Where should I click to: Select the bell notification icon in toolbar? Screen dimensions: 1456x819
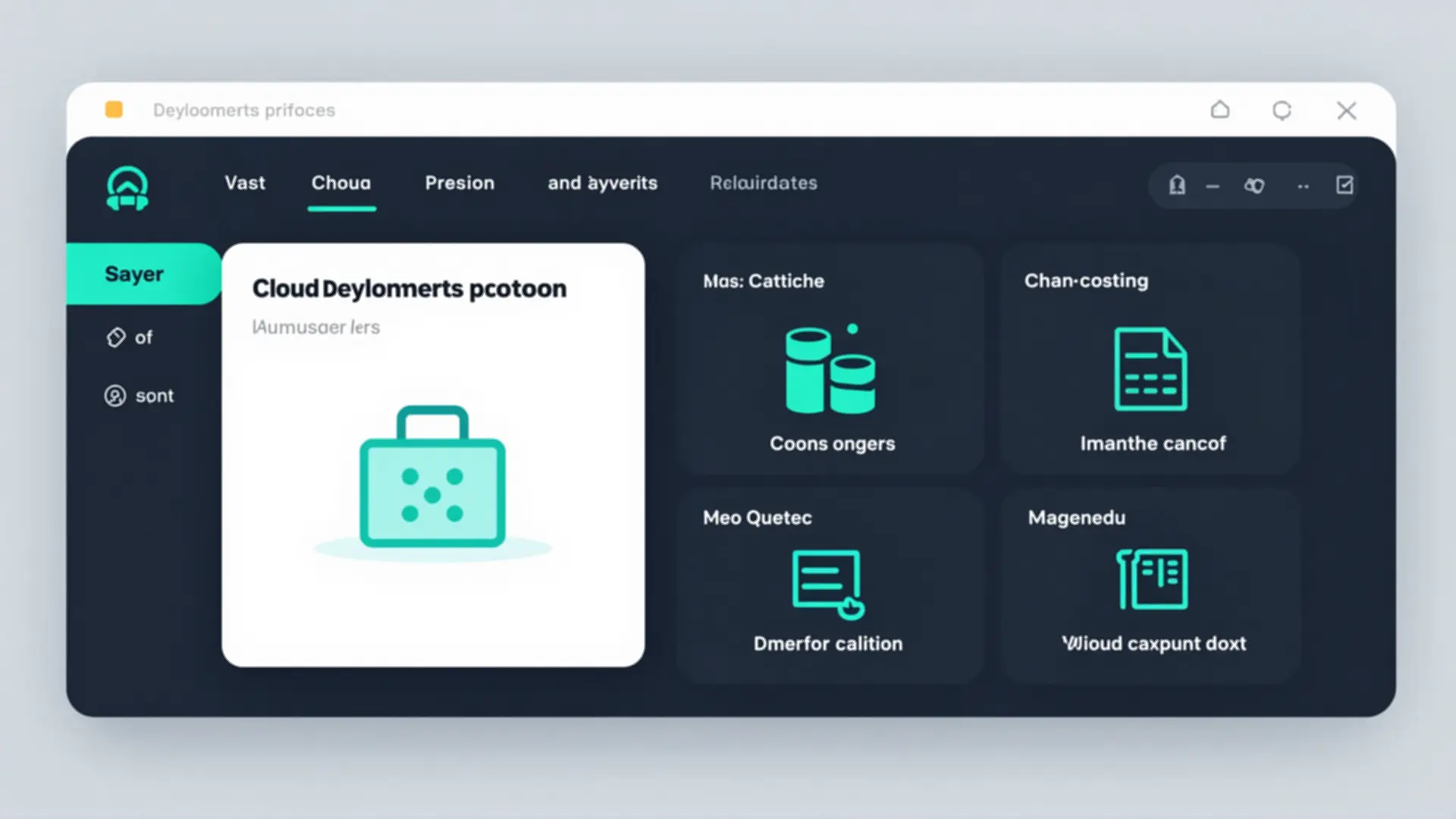click(1176, 186)
